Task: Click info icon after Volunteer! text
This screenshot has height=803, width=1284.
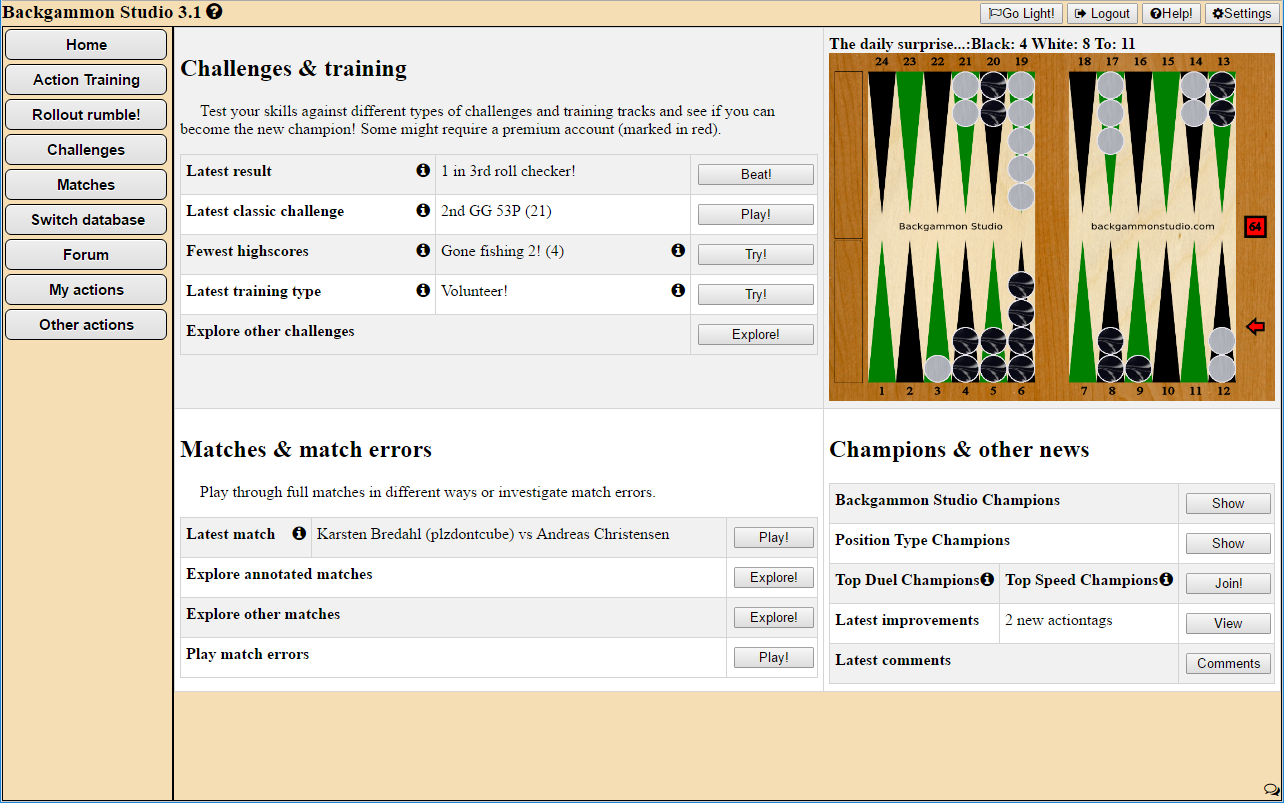Action: pos(678,291)
